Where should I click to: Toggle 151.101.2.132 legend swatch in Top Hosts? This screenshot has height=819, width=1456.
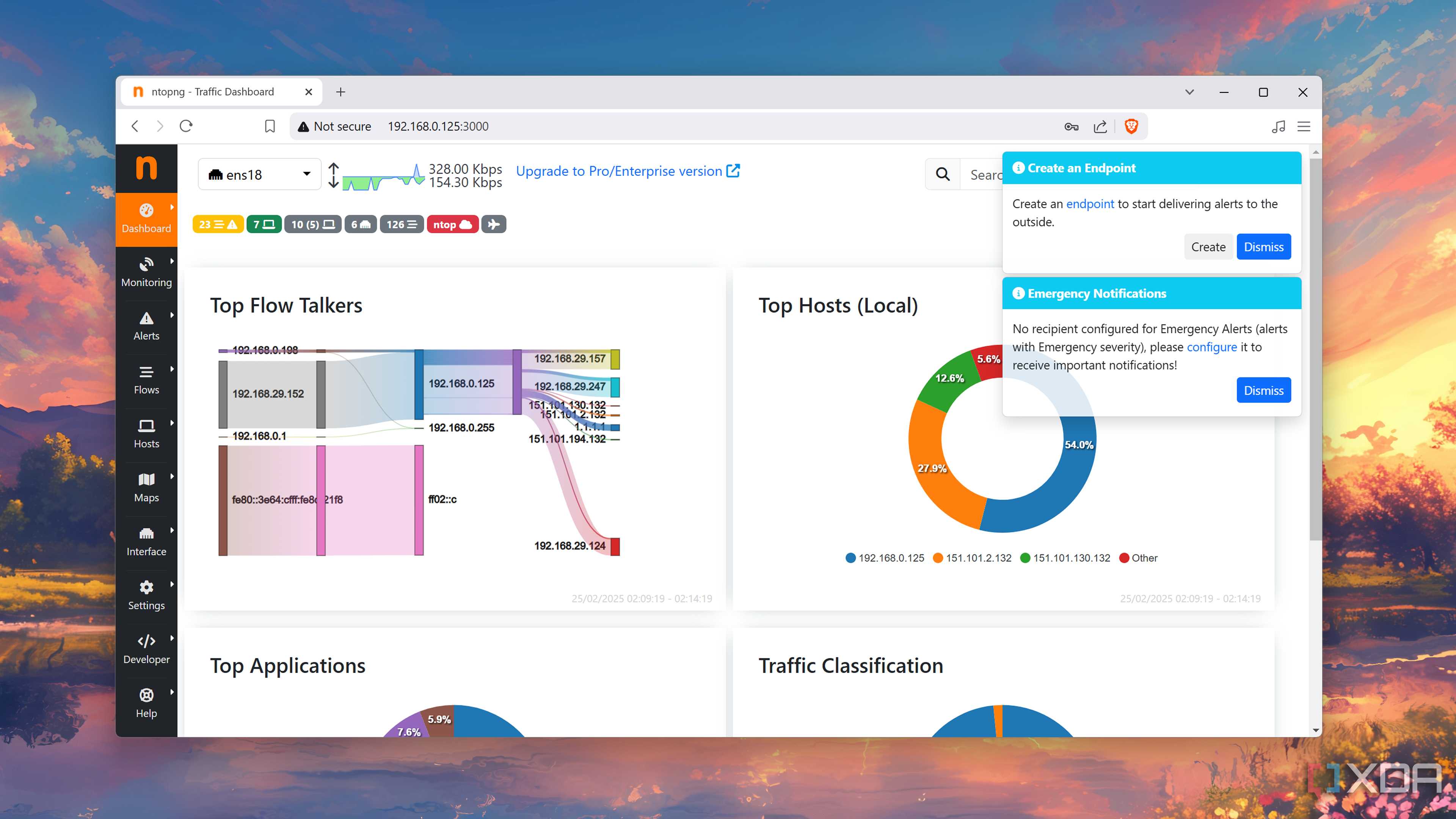[938, 558]
